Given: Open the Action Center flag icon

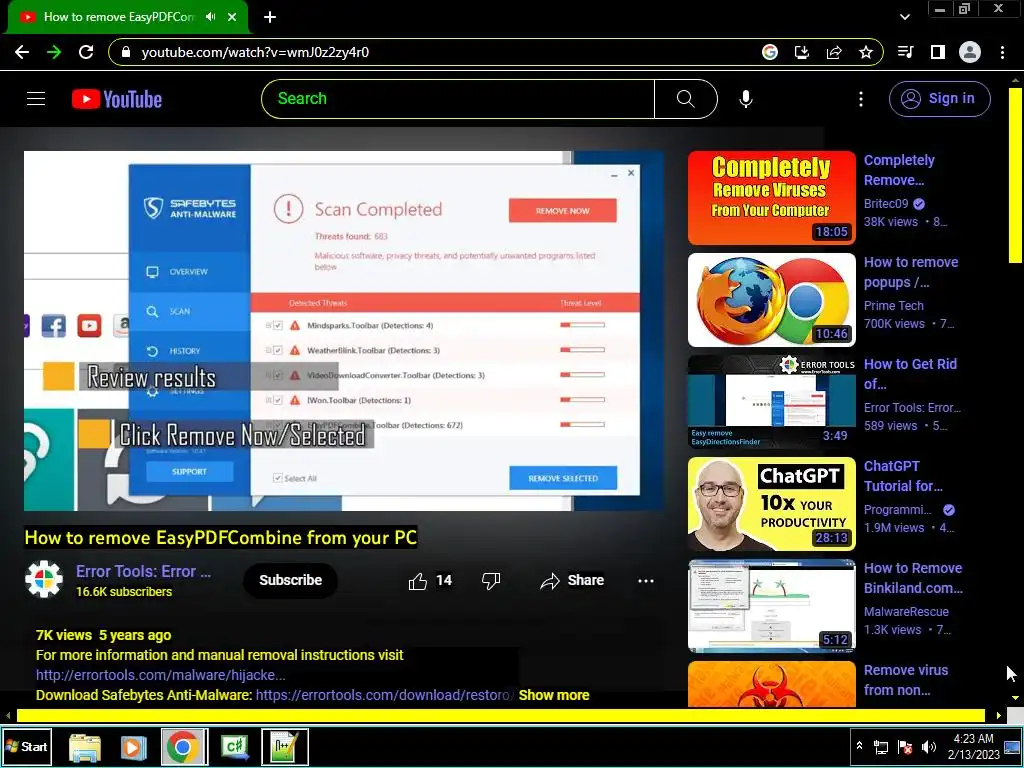Looking at the screenshot, I should [x=904, y=746].
